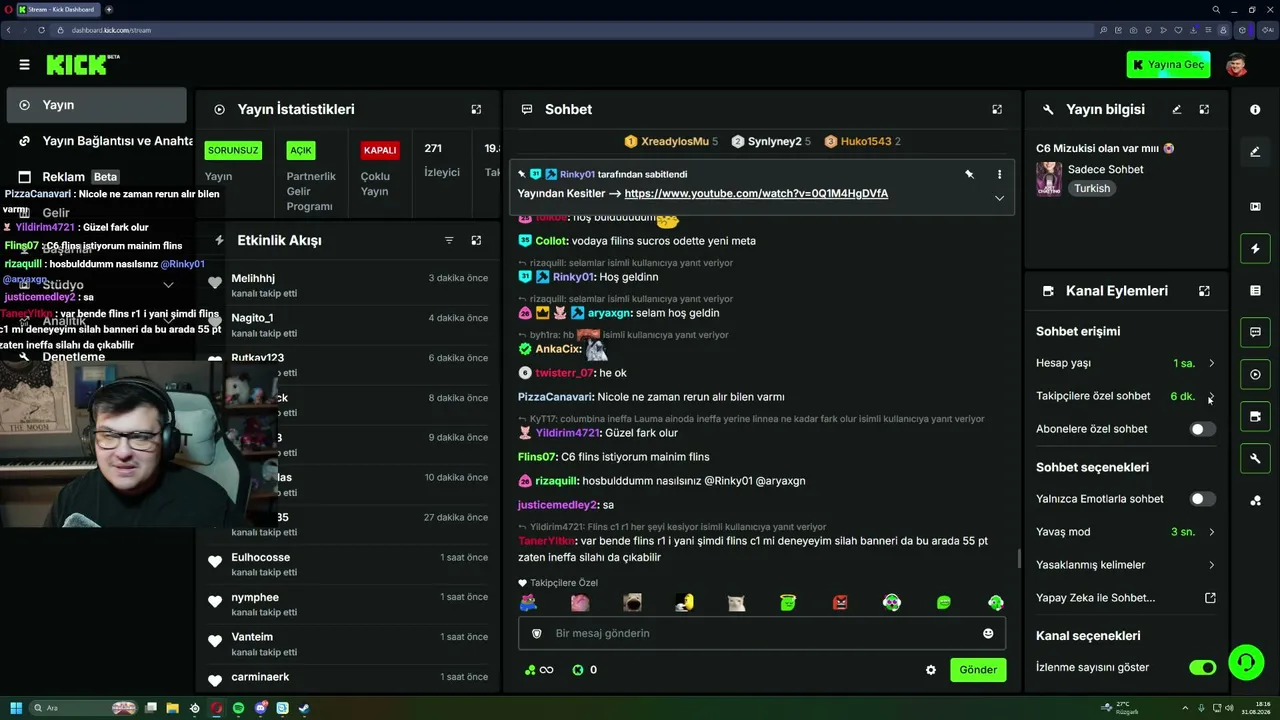This screenshot has height=720, width=1280.
Task: Click the chat panel scrollbar
Action: pos(1019,559)
